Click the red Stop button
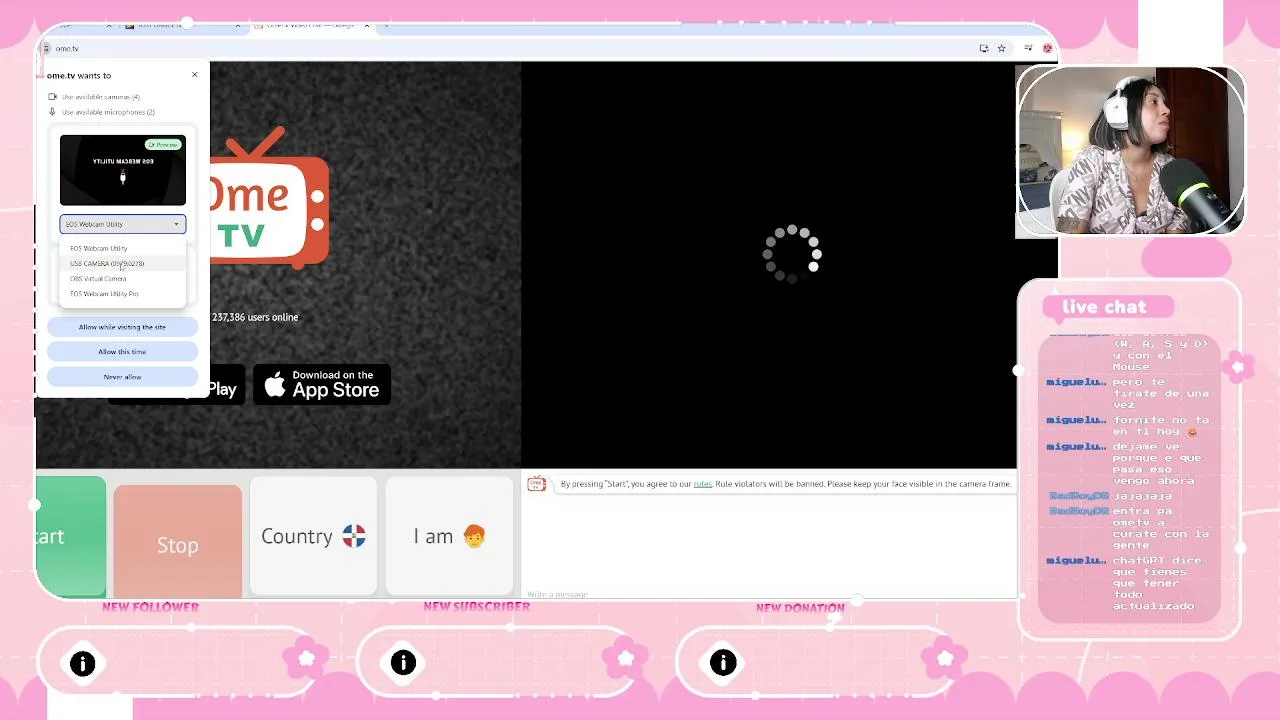Viewport: 1280px width, 720px height. click(177, 542)
